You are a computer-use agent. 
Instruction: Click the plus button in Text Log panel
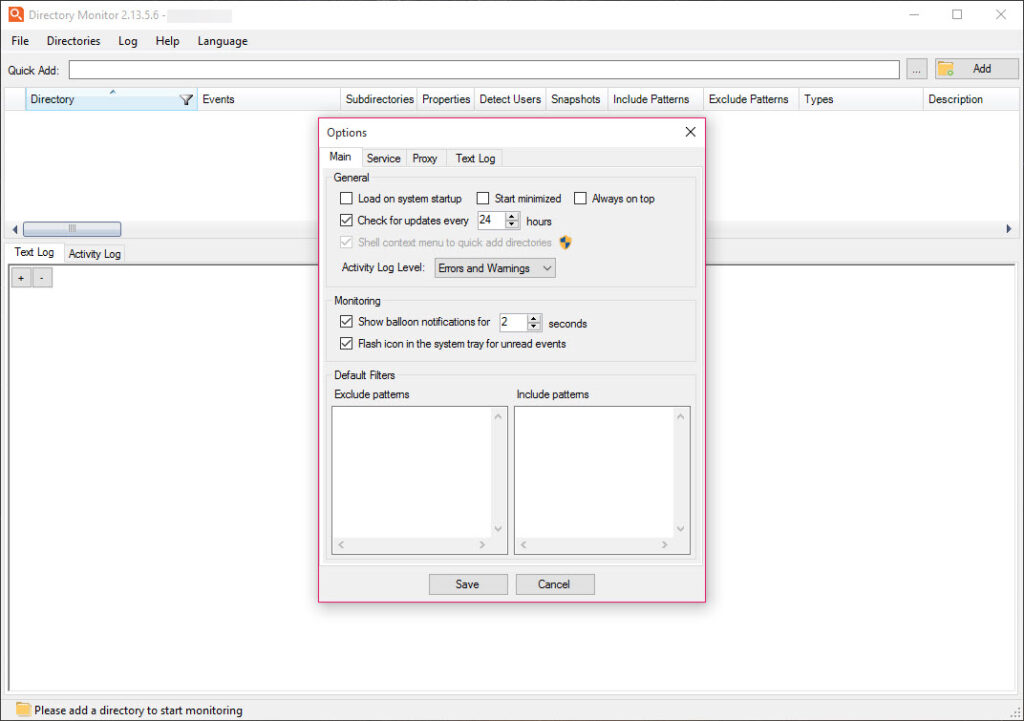(x=21, y=278)
